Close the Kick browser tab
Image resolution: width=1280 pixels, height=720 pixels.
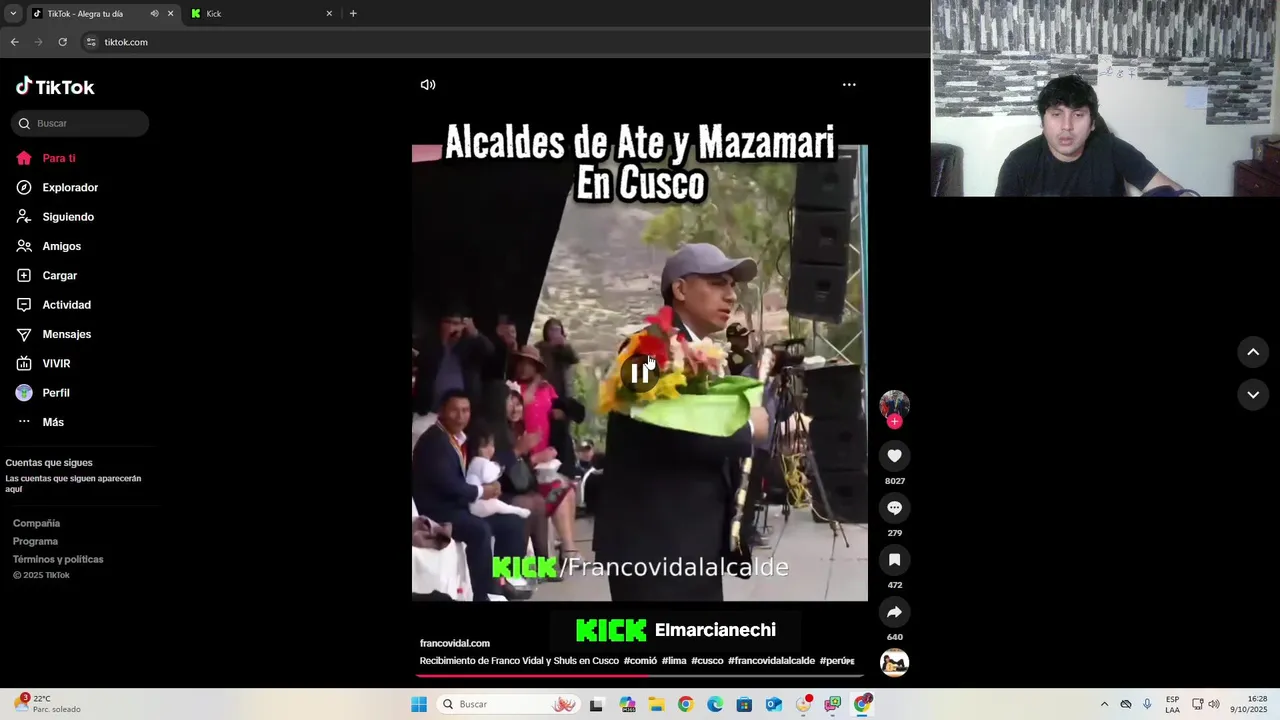(329, 14)
